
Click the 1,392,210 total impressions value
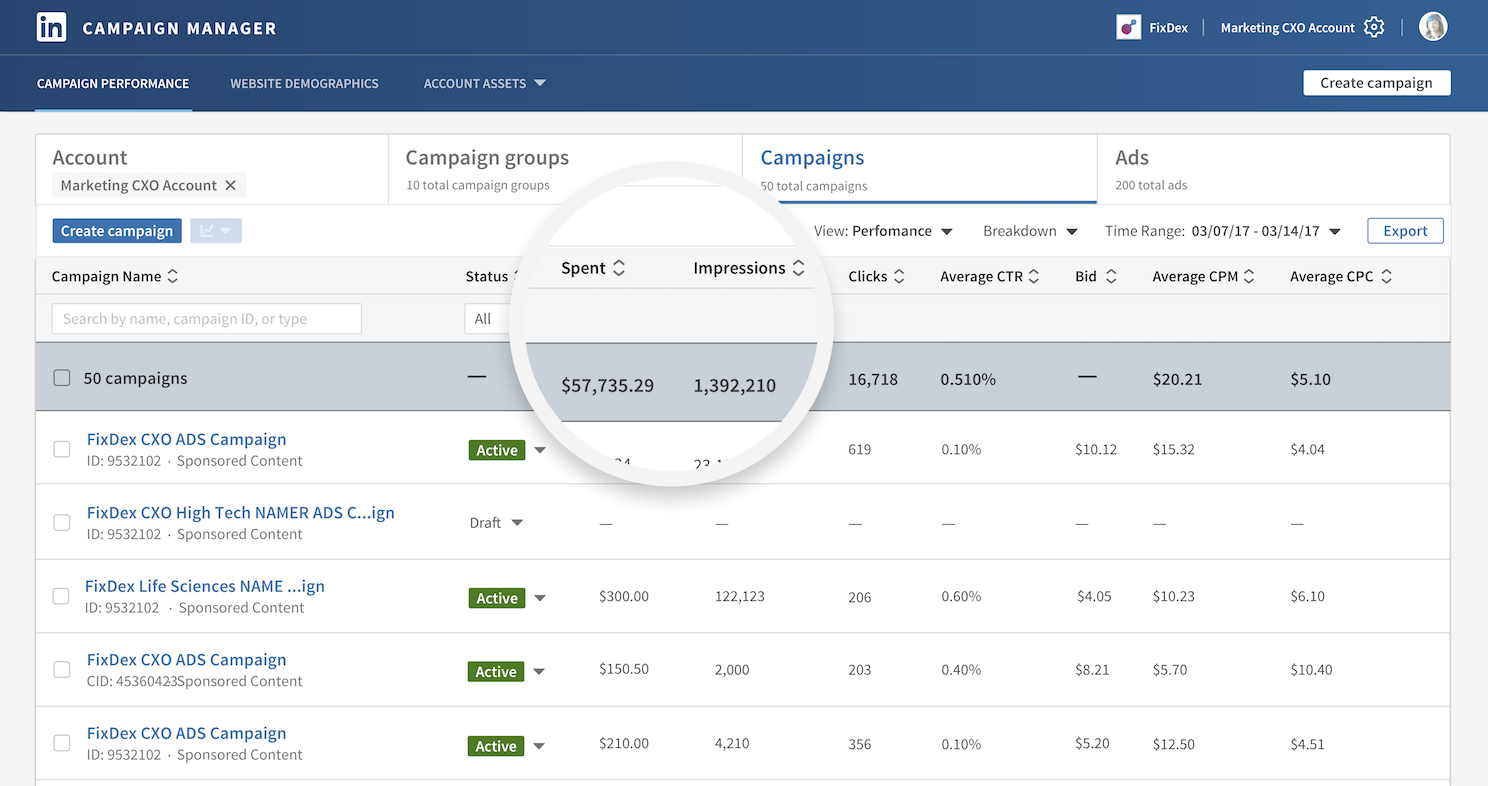coord(735,385)
